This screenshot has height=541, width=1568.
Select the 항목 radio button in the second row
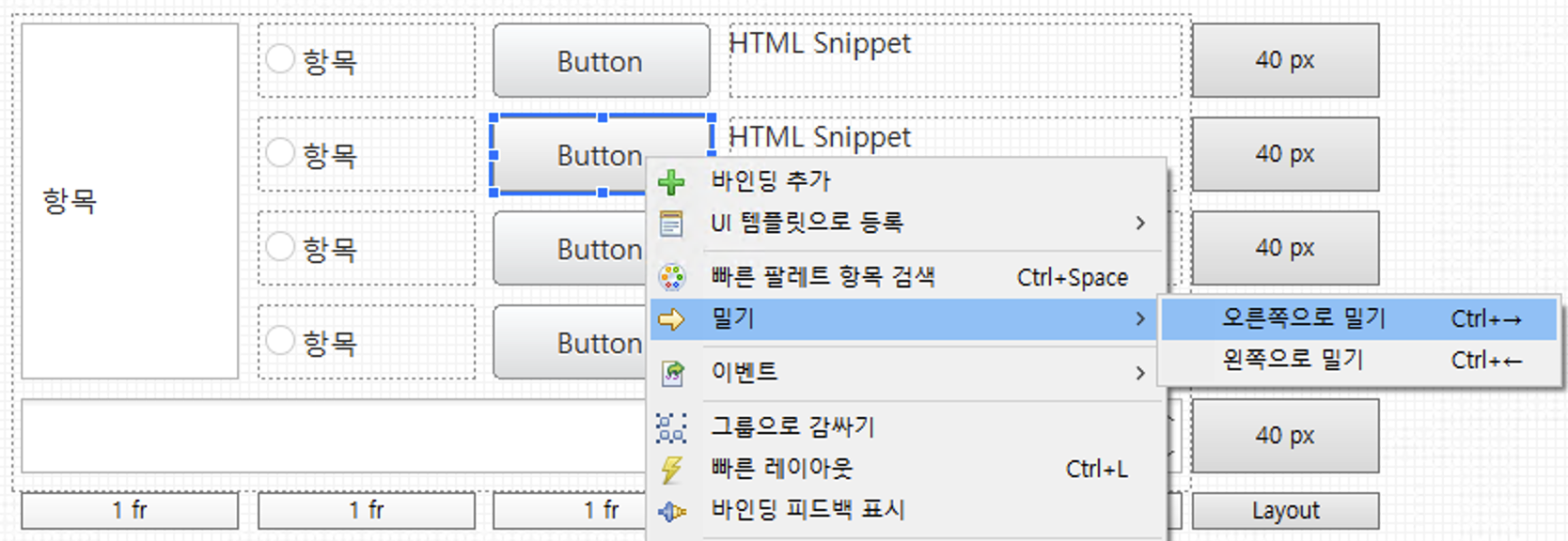click(280, 152)
